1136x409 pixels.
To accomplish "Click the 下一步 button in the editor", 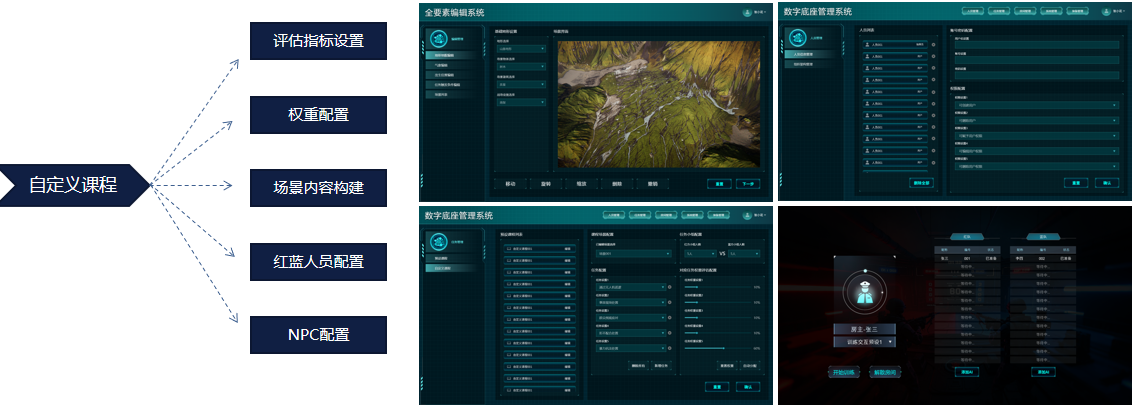I will click(749, 184).
